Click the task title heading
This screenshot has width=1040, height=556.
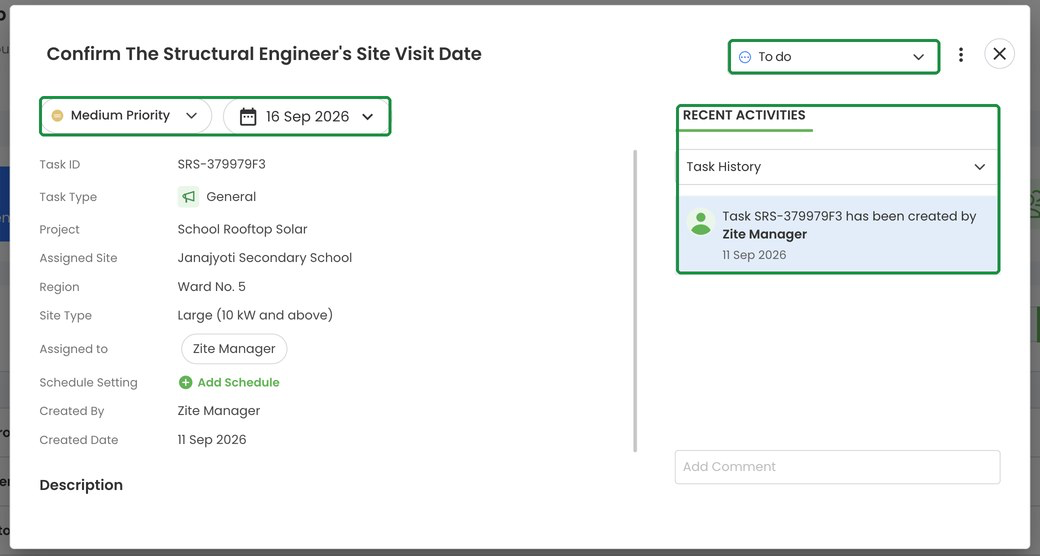[x=264, y=54]
